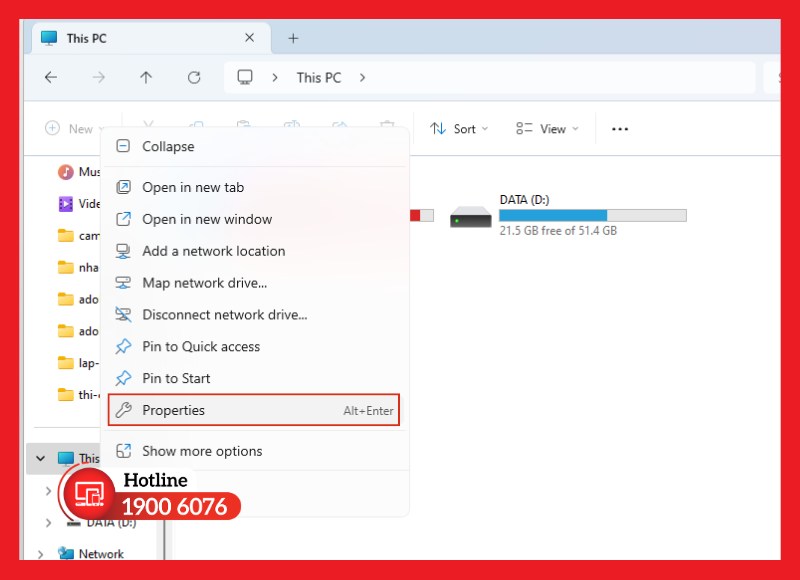Select the Music item in sidebar
This screenshot has height=580, width=800.
coord(78,172)
